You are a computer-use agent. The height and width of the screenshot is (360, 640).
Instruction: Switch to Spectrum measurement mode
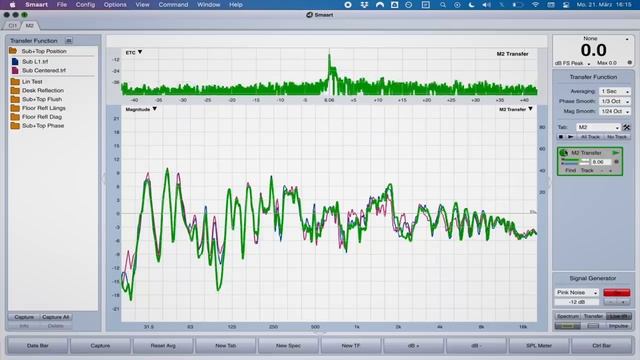(x=568, y=316)
